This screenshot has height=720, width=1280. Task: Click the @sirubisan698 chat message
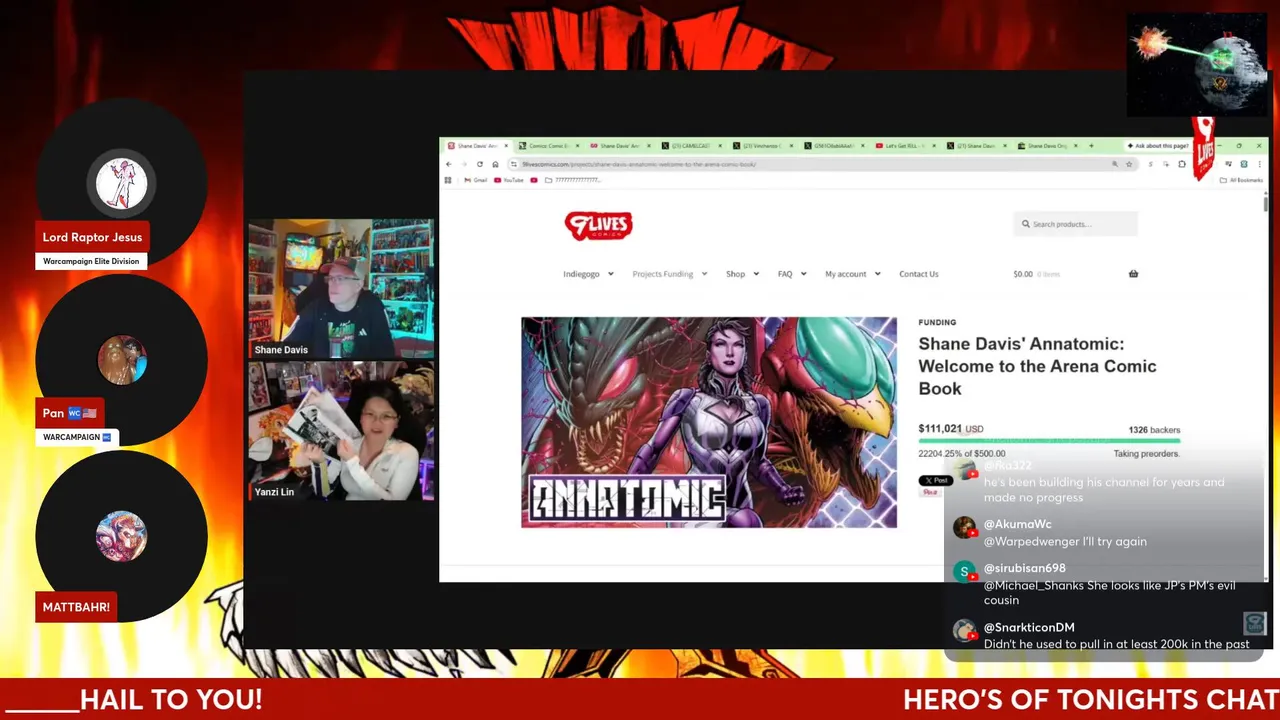(x=1110, y=592)
